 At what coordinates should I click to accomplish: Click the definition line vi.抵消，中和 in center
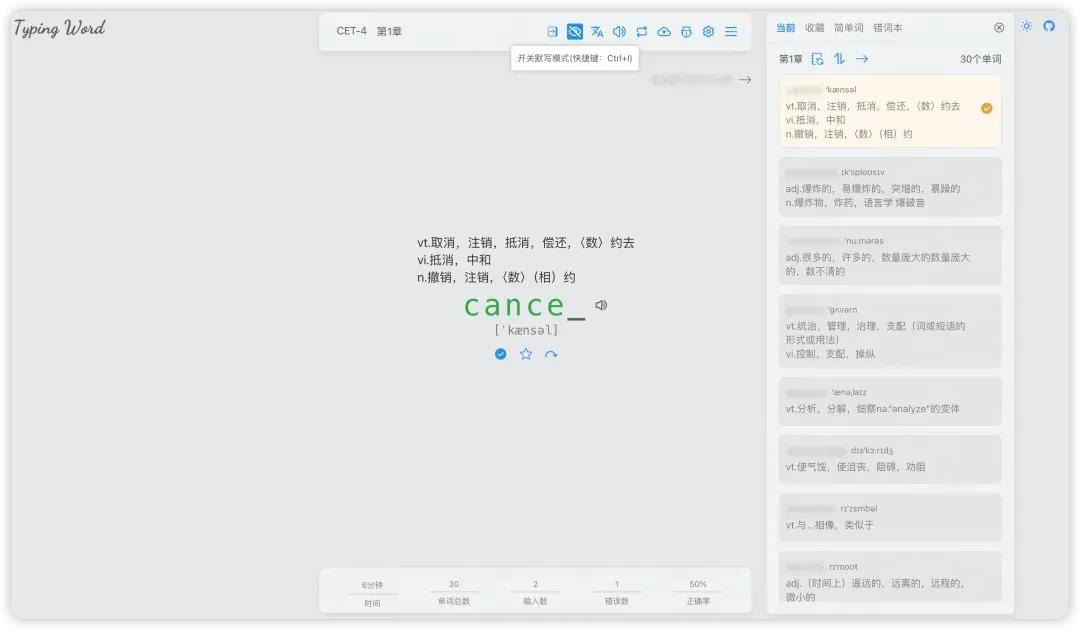454,260
